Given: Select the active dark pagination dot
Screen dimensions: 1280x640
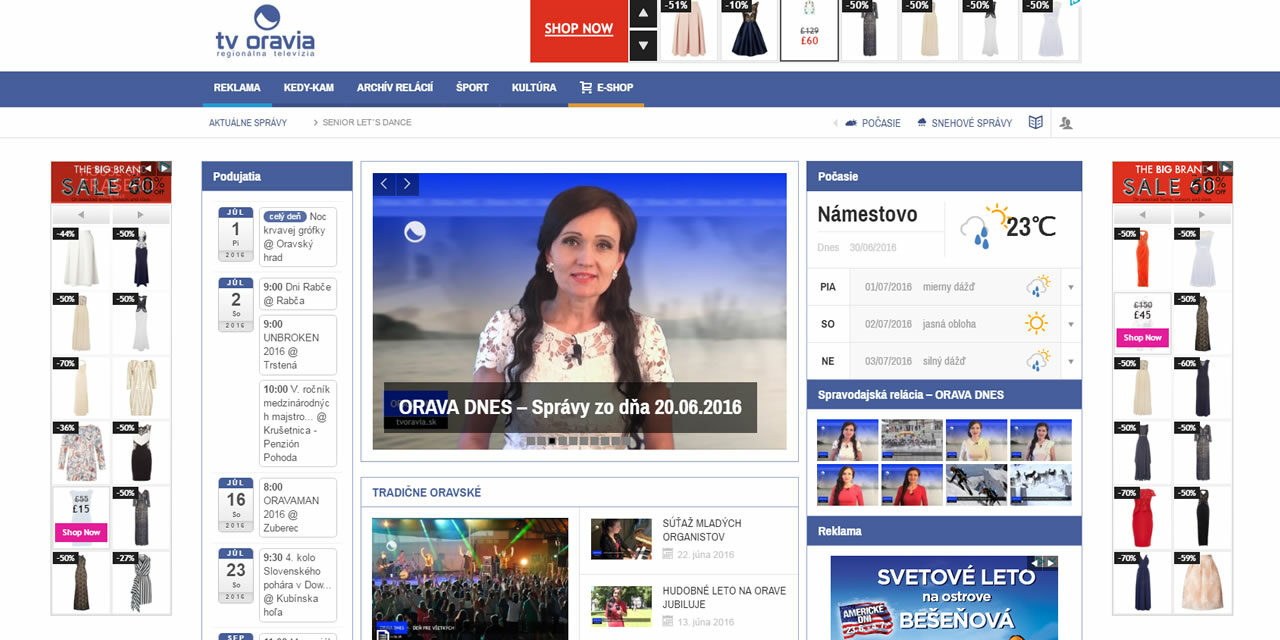Looking at the screenshot, I should coord(552,441).
